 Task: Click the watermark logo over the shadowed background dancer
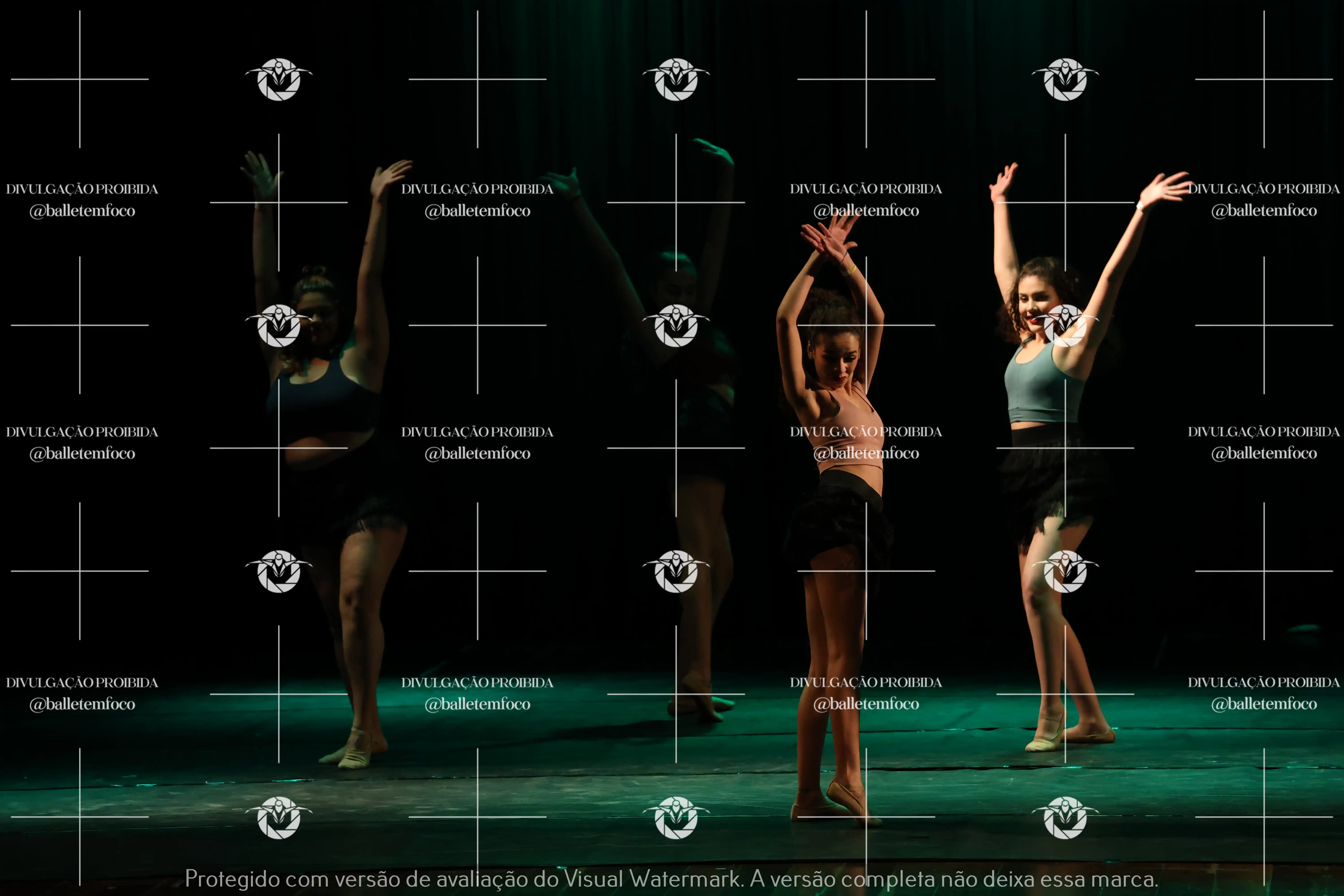click(x=676, y=325)
